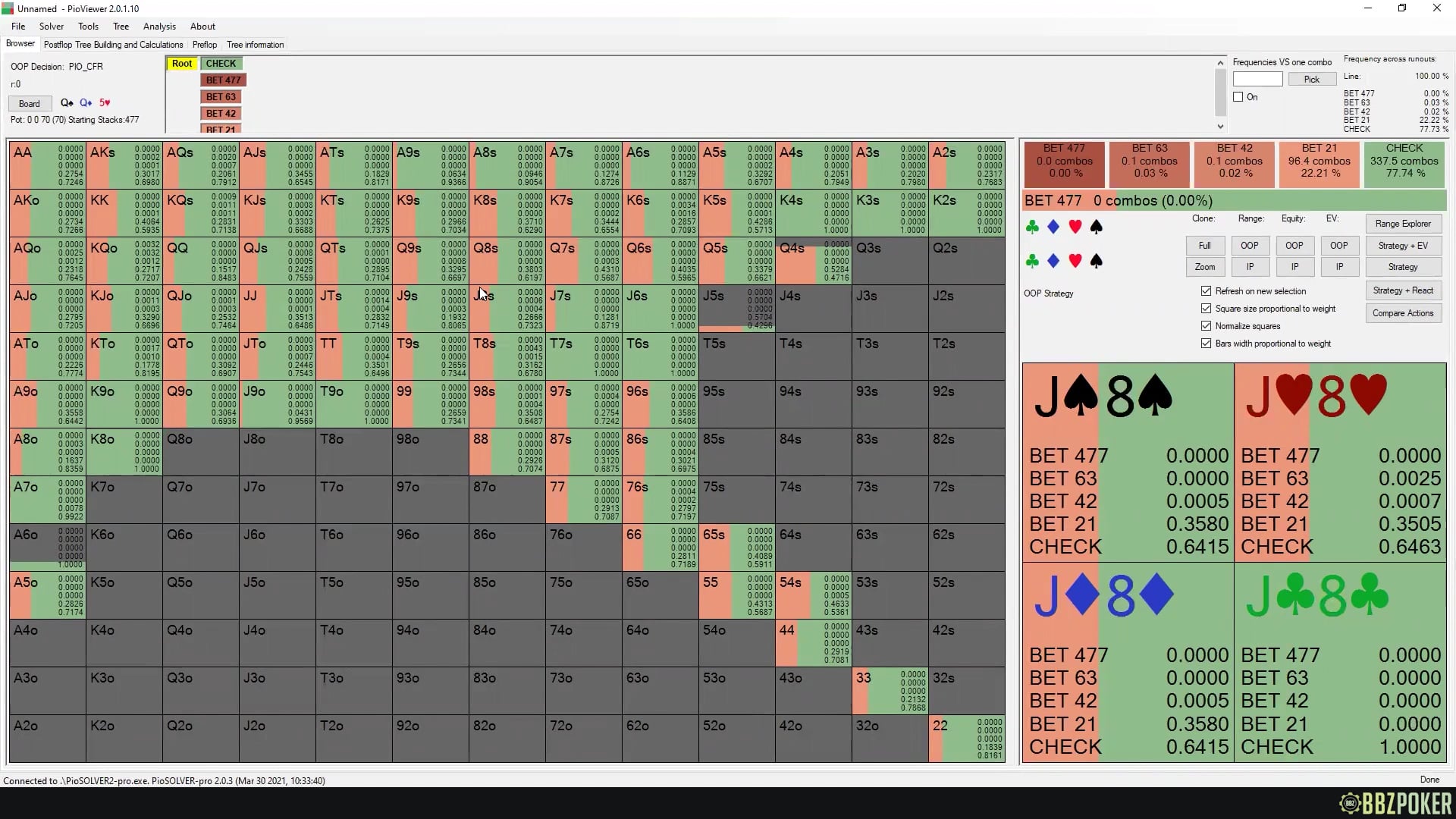Select the diamond suit icon in the top suit row

click(x=1053, y=226)
